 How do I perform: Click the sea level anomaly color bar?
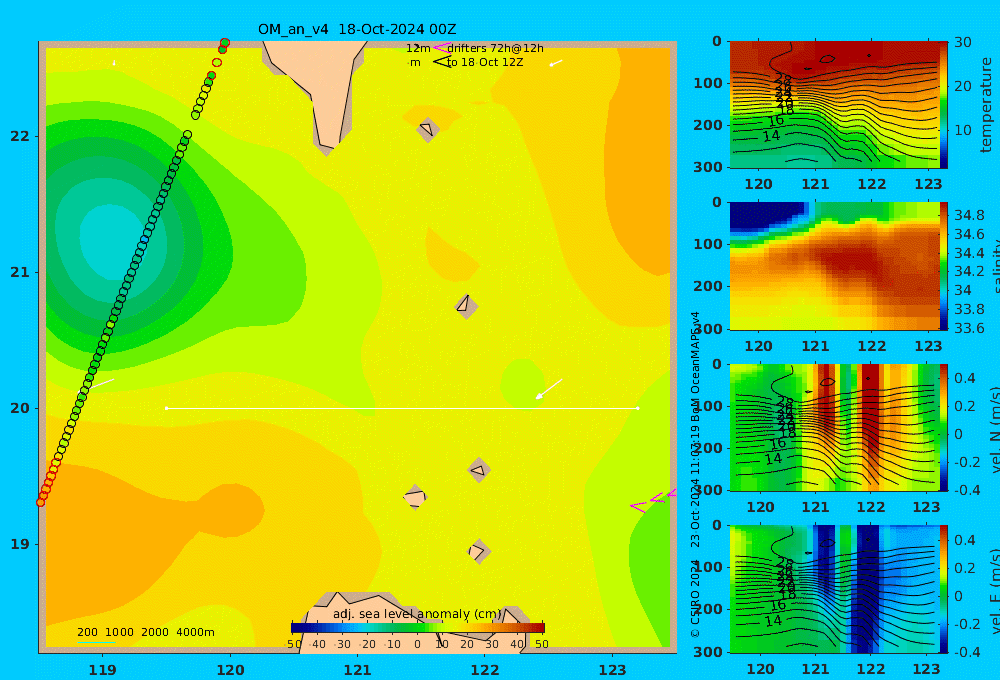pyautogui.click(x=418, y=628)
